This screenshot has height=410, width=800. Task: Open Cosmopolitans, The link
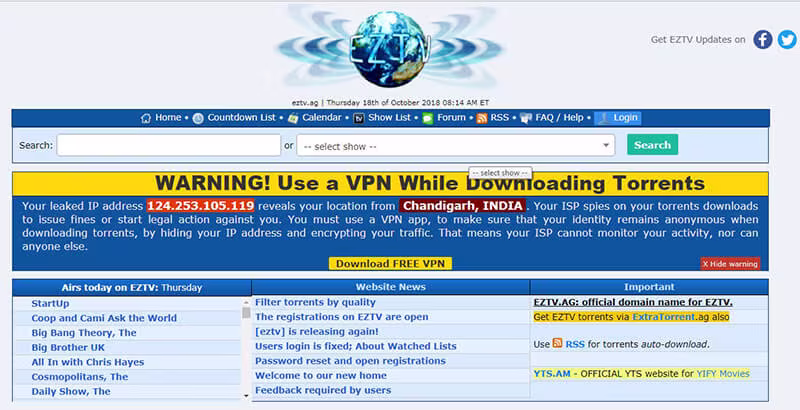80,377
